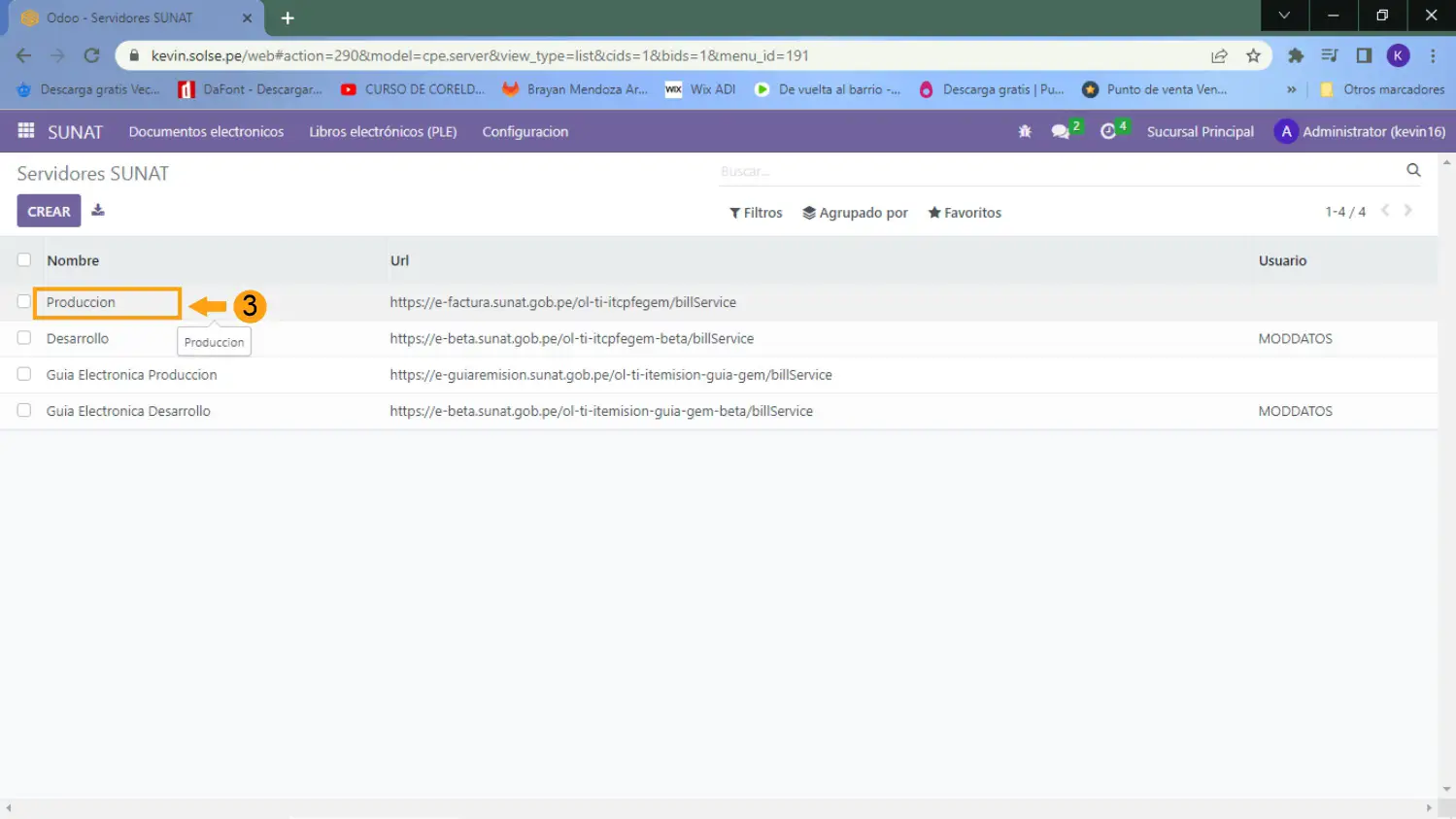Click the 1-4 / 4 pager counter
The image size is (1456, 819).
coord(1345,212)
